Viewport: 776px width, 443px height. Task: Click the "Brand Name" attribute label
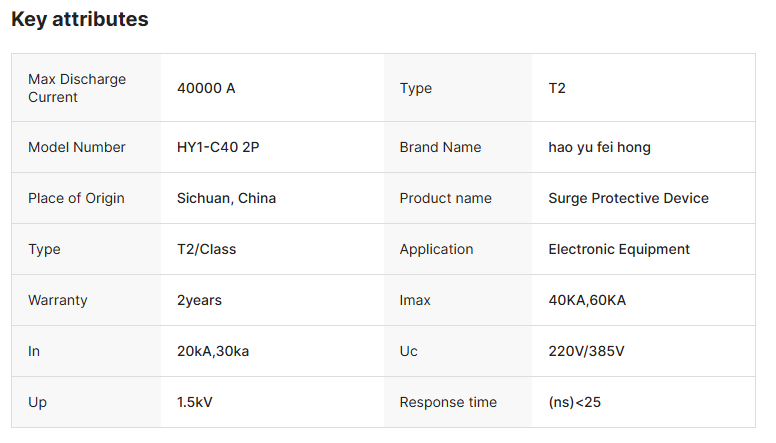coord(440,147)
